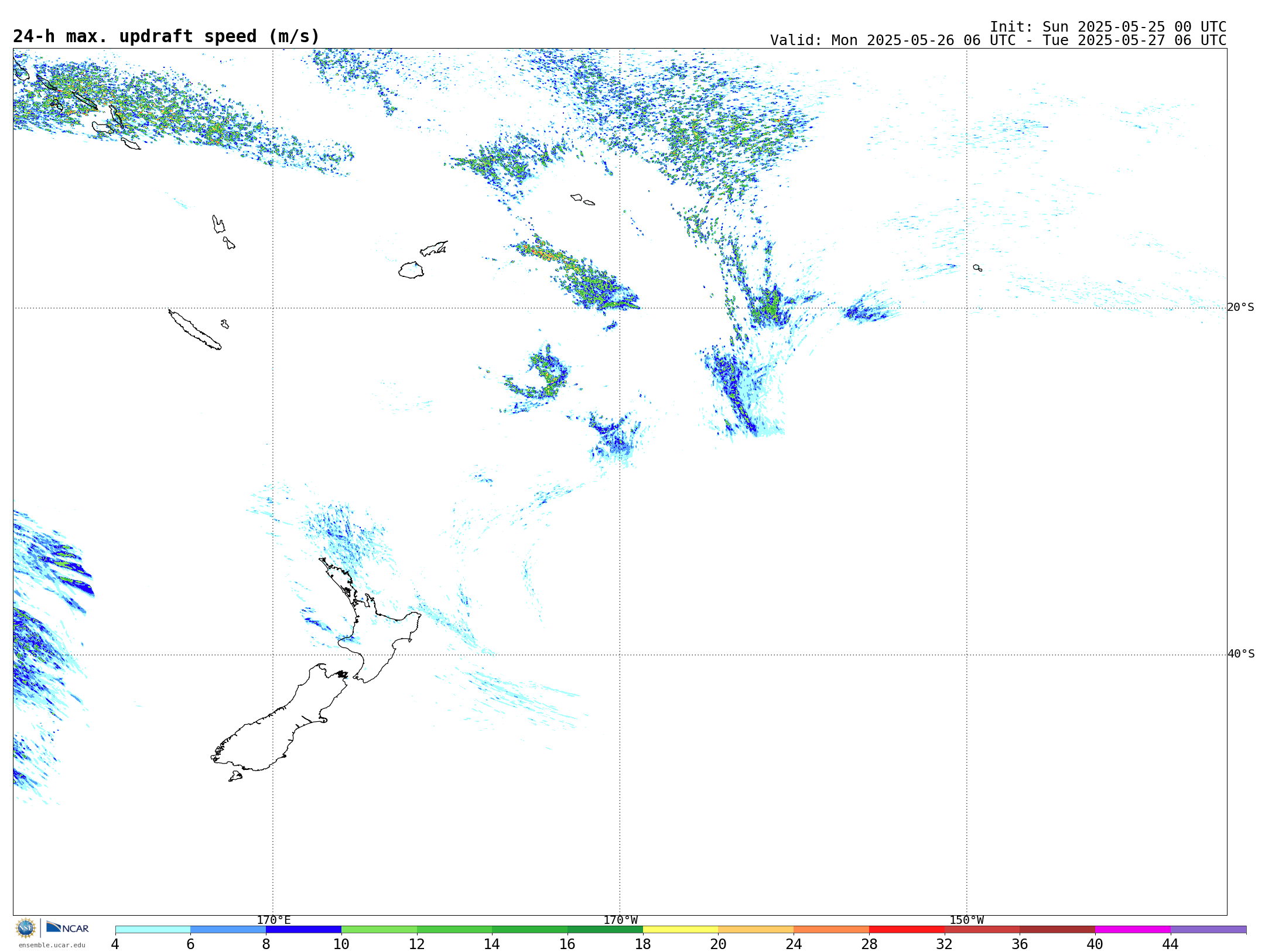The height and width of the screenshot is (952, 1265).
Task: Click the '170°W' longitude label
Action: tap(620, 920)
